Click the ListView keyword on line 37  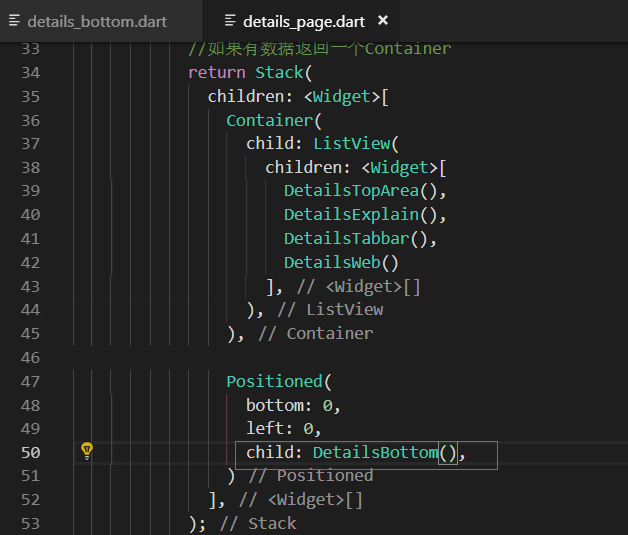352,143
